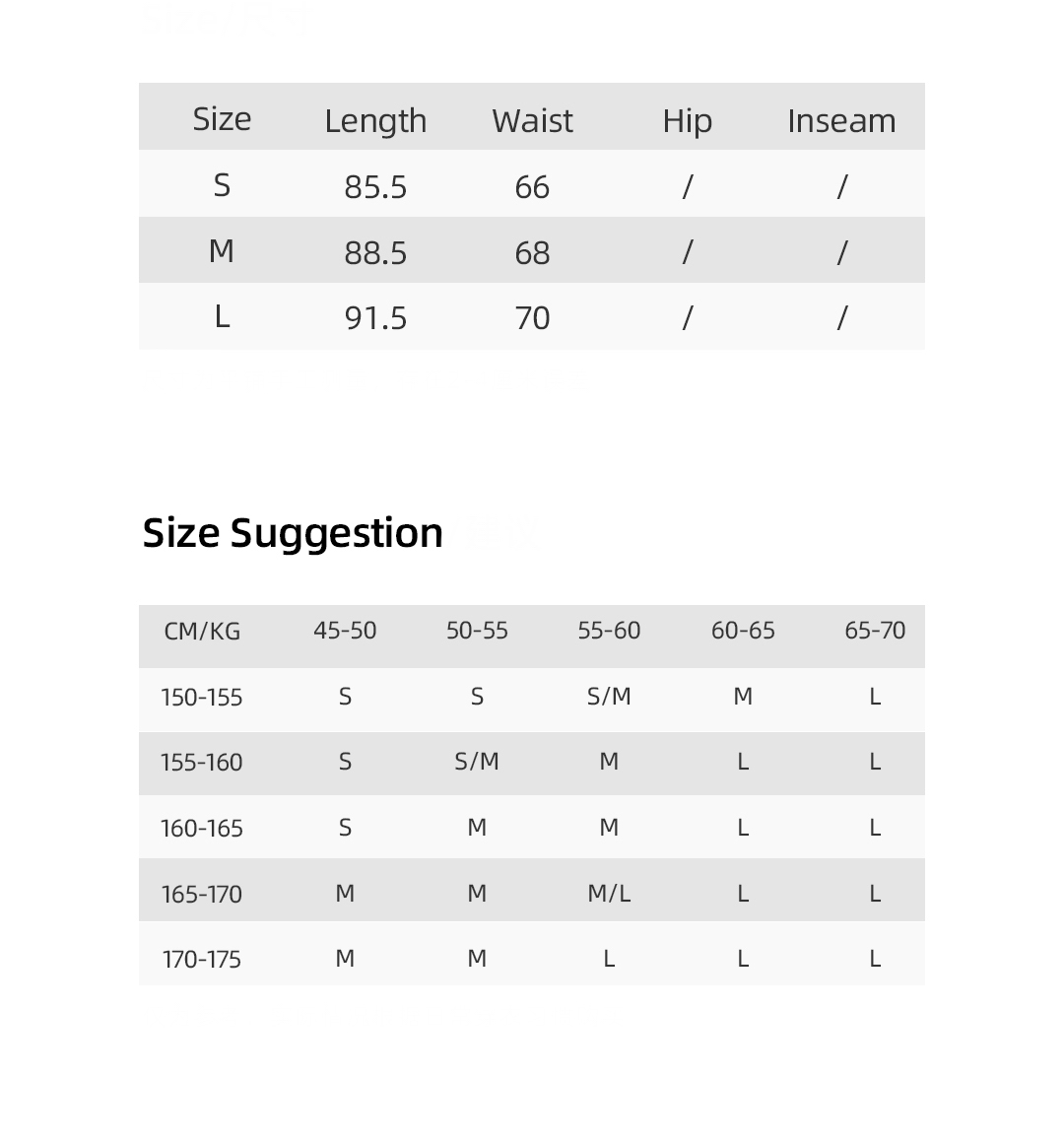
Task: Select the Length column header
Action: click(375, 120)
